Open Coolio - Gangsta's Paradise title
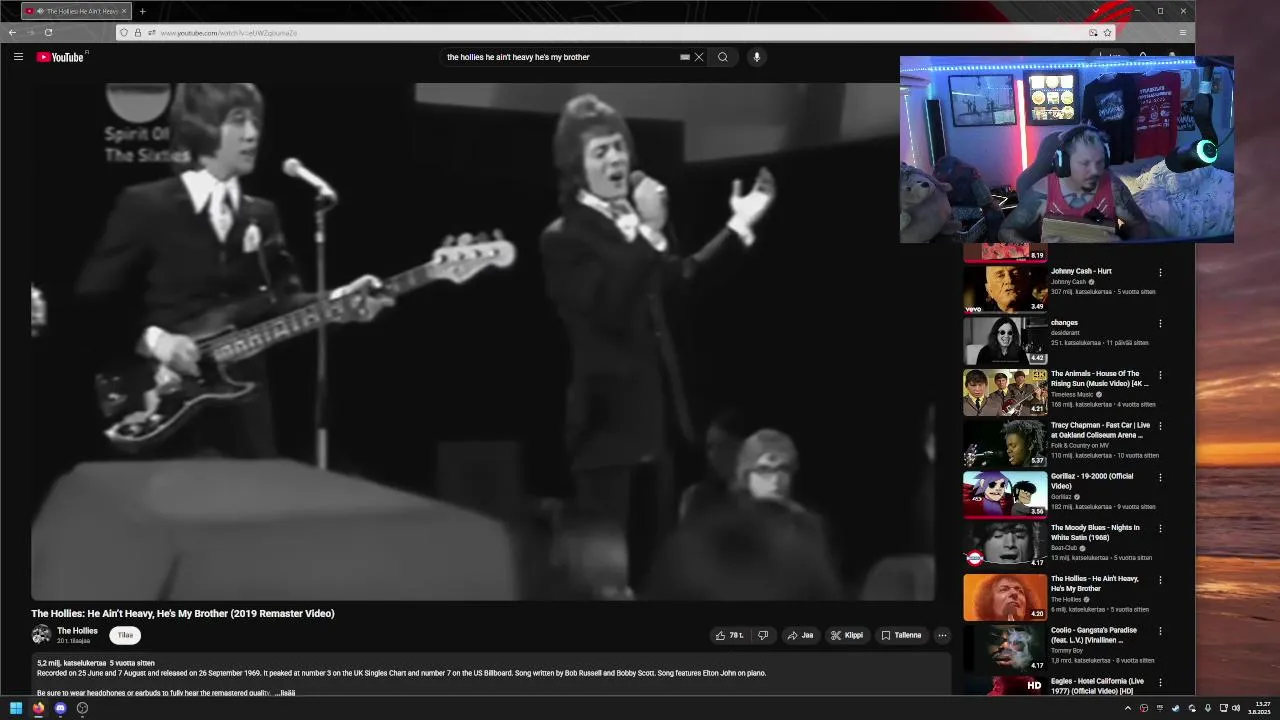This screenshot has height=720, width=1280. pyautogui.click(x=1094, y=635)
